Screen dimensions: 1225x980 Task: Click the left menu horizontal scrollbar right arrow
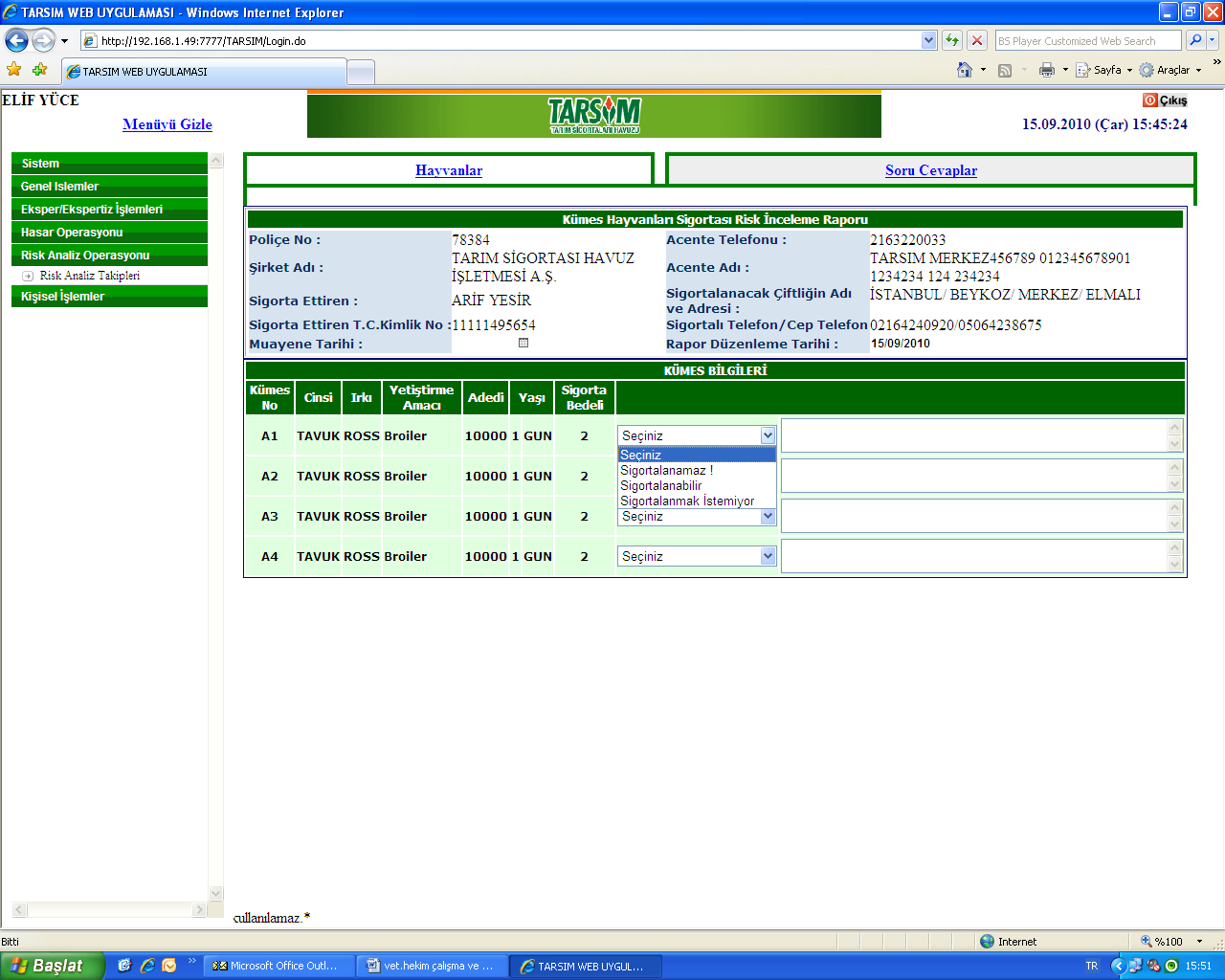click(200, 910)
